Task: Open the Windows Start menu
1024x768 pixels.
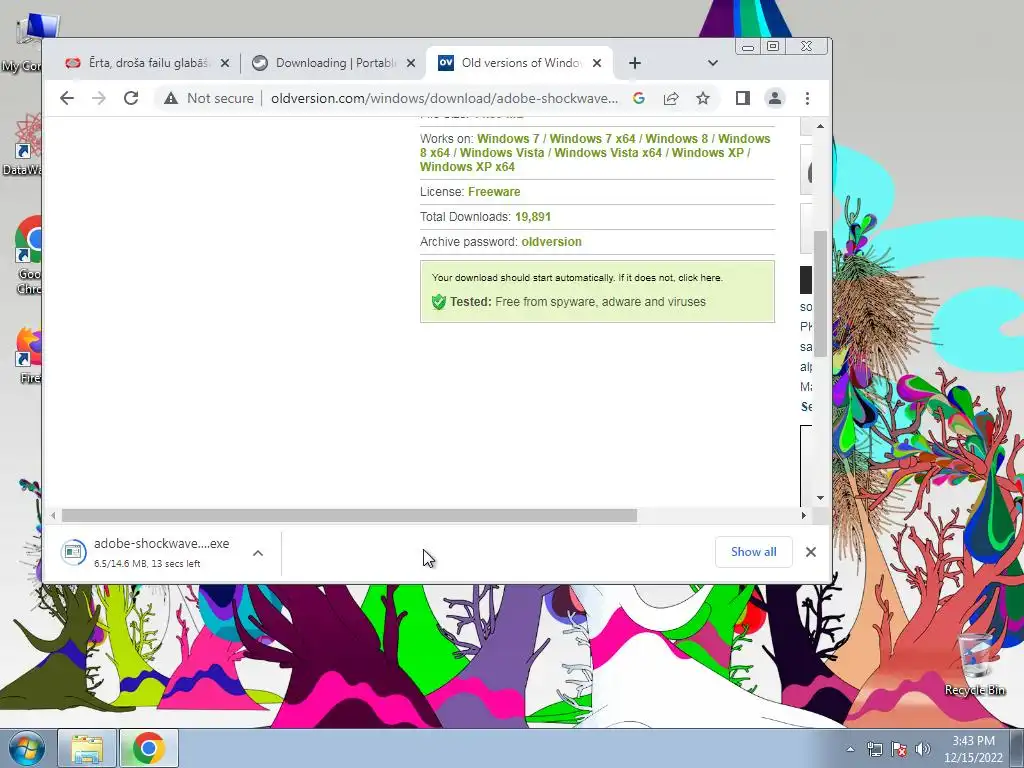Action: tap(26, 748)
